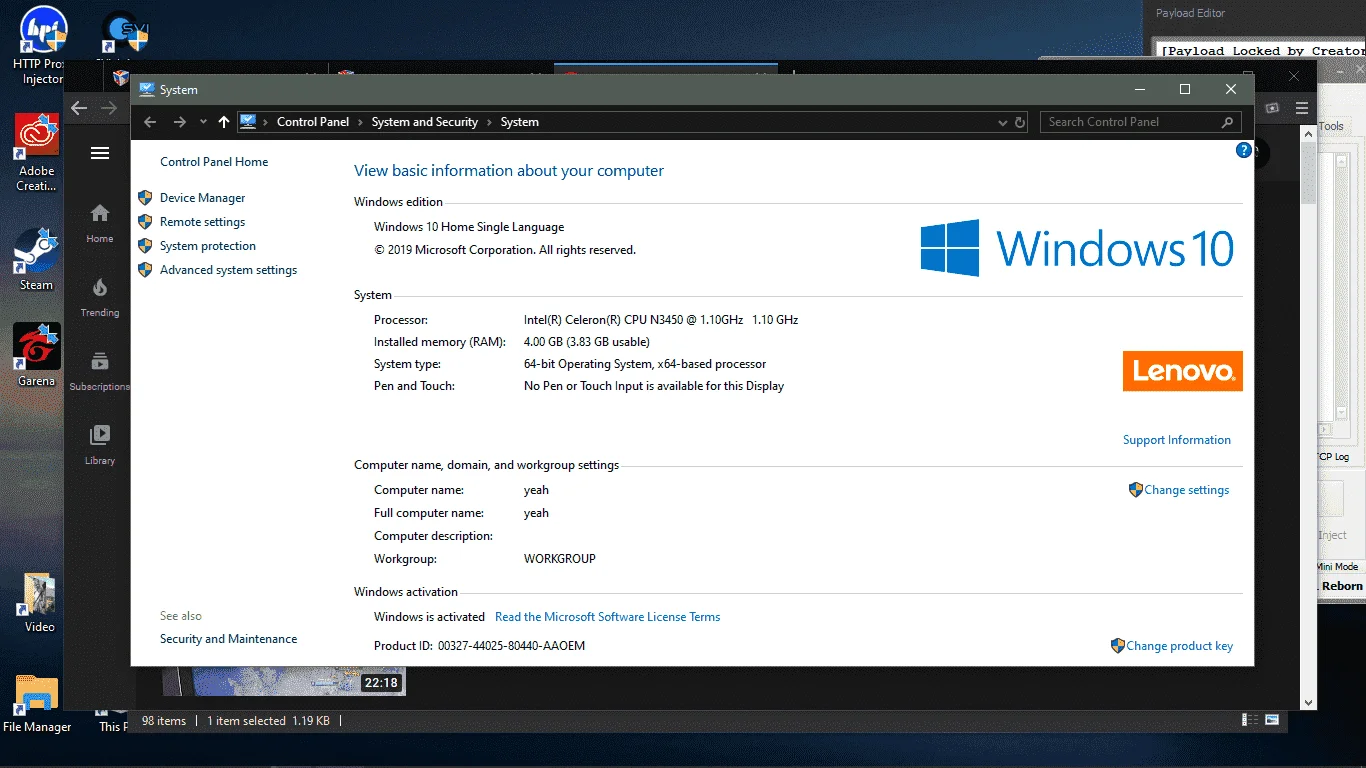Click Change settings for computer name
This screenshot has height=768, width=1366.
[1186, 490]
